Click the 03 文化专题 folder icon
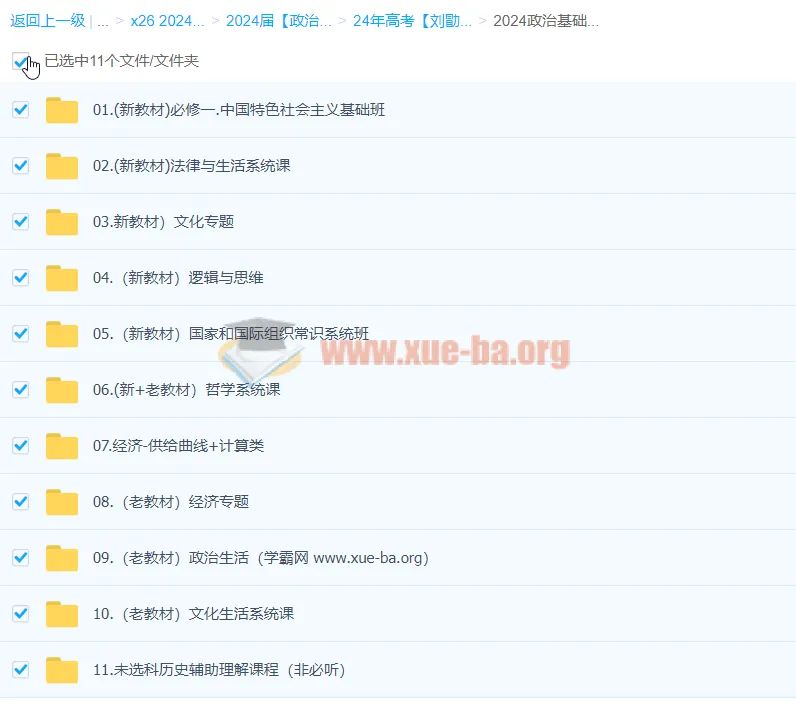 61,222
